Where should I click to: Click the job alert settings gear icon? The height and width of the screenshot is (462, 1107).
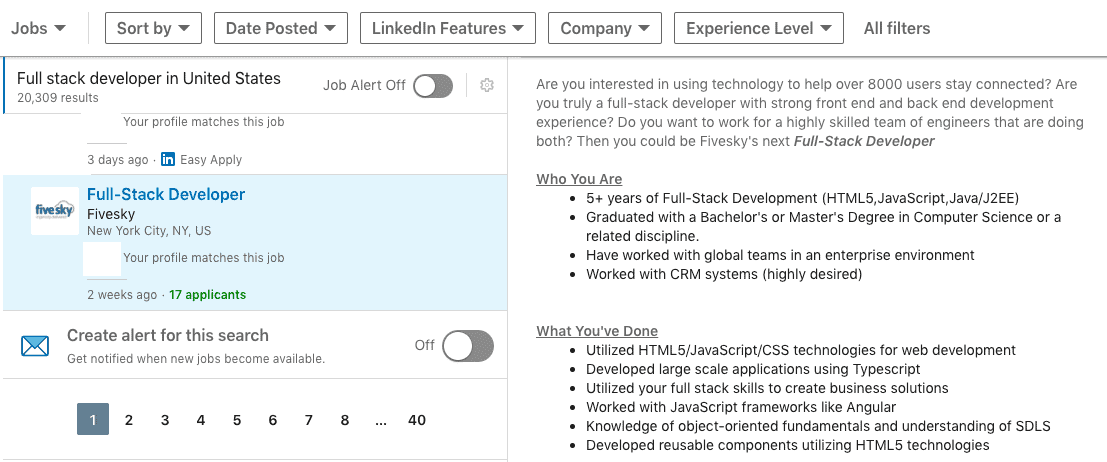tap(487, 86)
